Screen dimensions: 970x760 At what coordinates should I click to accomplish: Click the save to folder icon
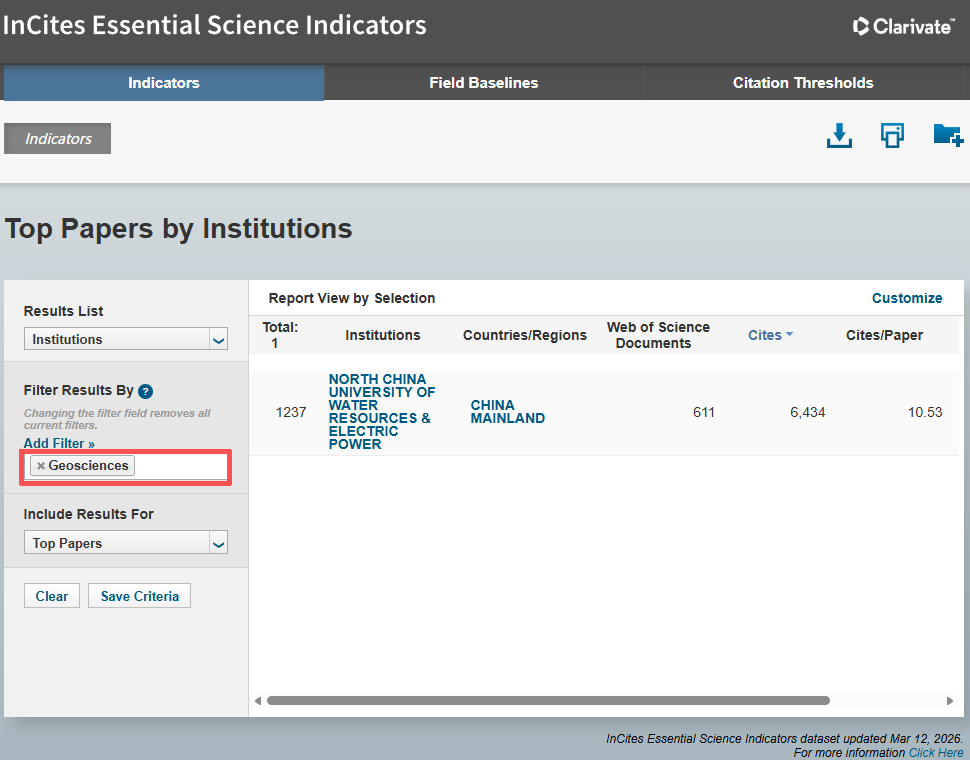pyautogui.click(x=946, y=135)
